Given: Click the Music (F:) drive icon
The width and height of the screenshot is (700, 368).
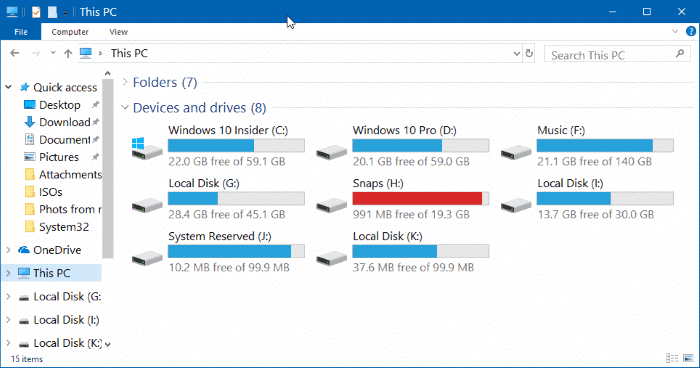Looking at the screenshot, I should tap(516, 152).
